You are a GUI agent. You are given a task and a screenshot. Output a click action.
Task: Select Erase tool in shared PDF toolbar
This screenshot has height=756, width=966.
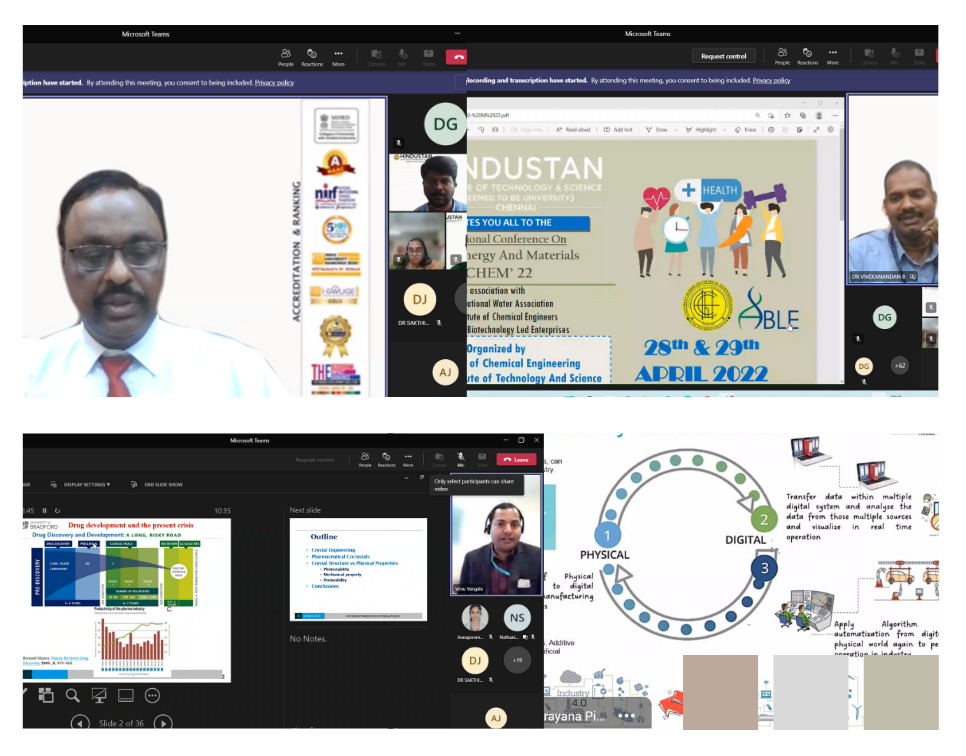click(745, 130)
